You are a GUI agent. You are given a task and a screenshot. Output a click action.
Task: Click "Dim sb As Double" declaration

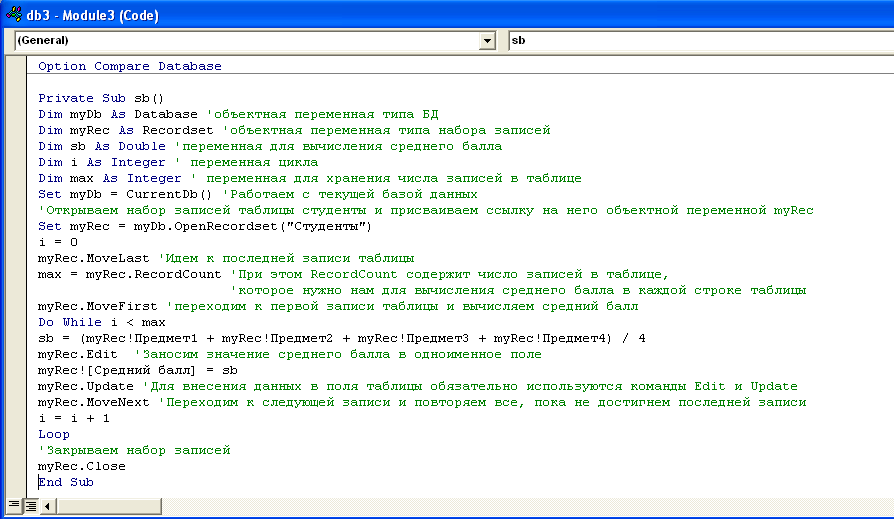tap(102, 146)
